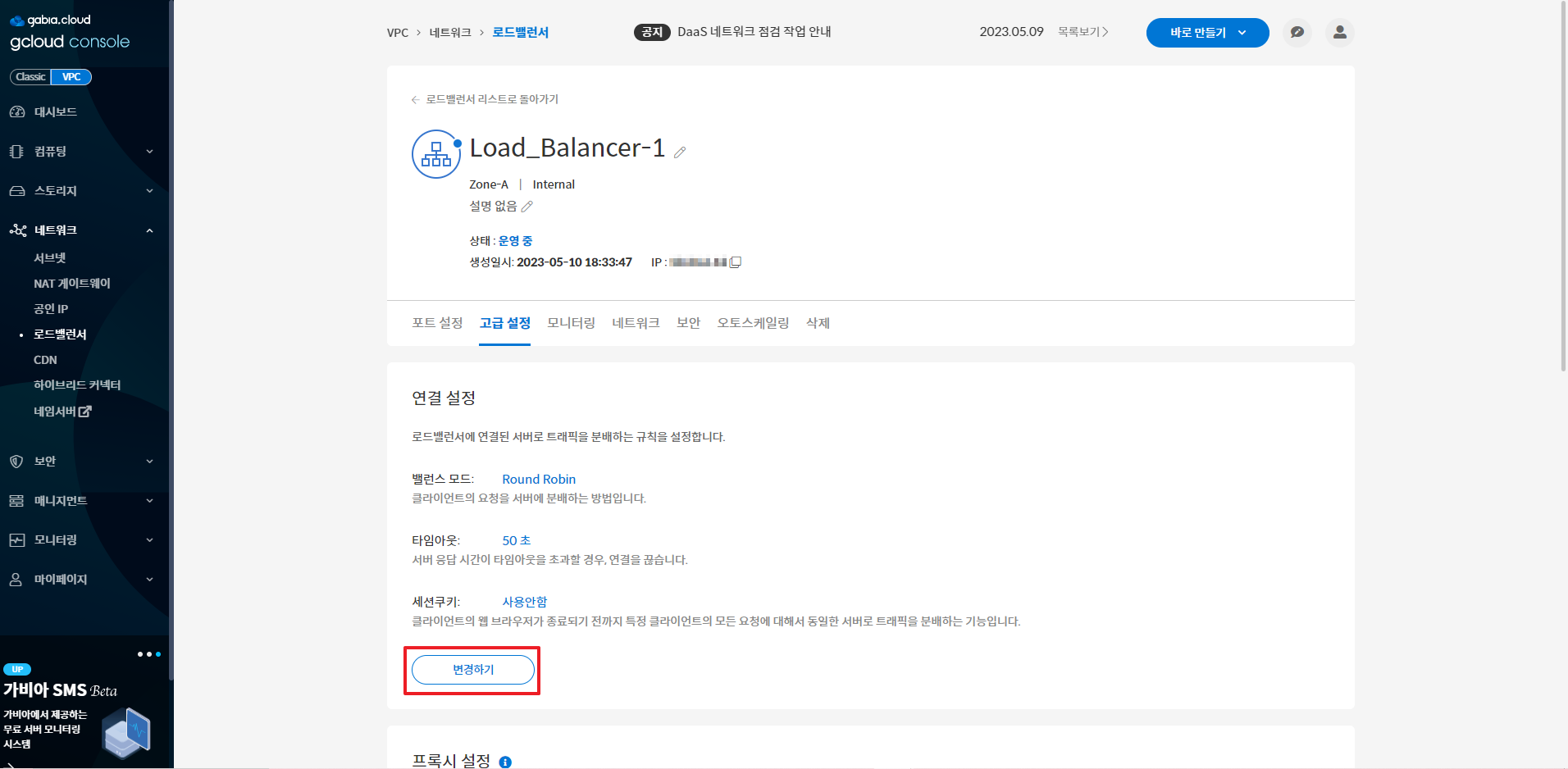Click the 사용안함 session cookie value
This screenshot has height=769, width=1568.
click(525, 603)
